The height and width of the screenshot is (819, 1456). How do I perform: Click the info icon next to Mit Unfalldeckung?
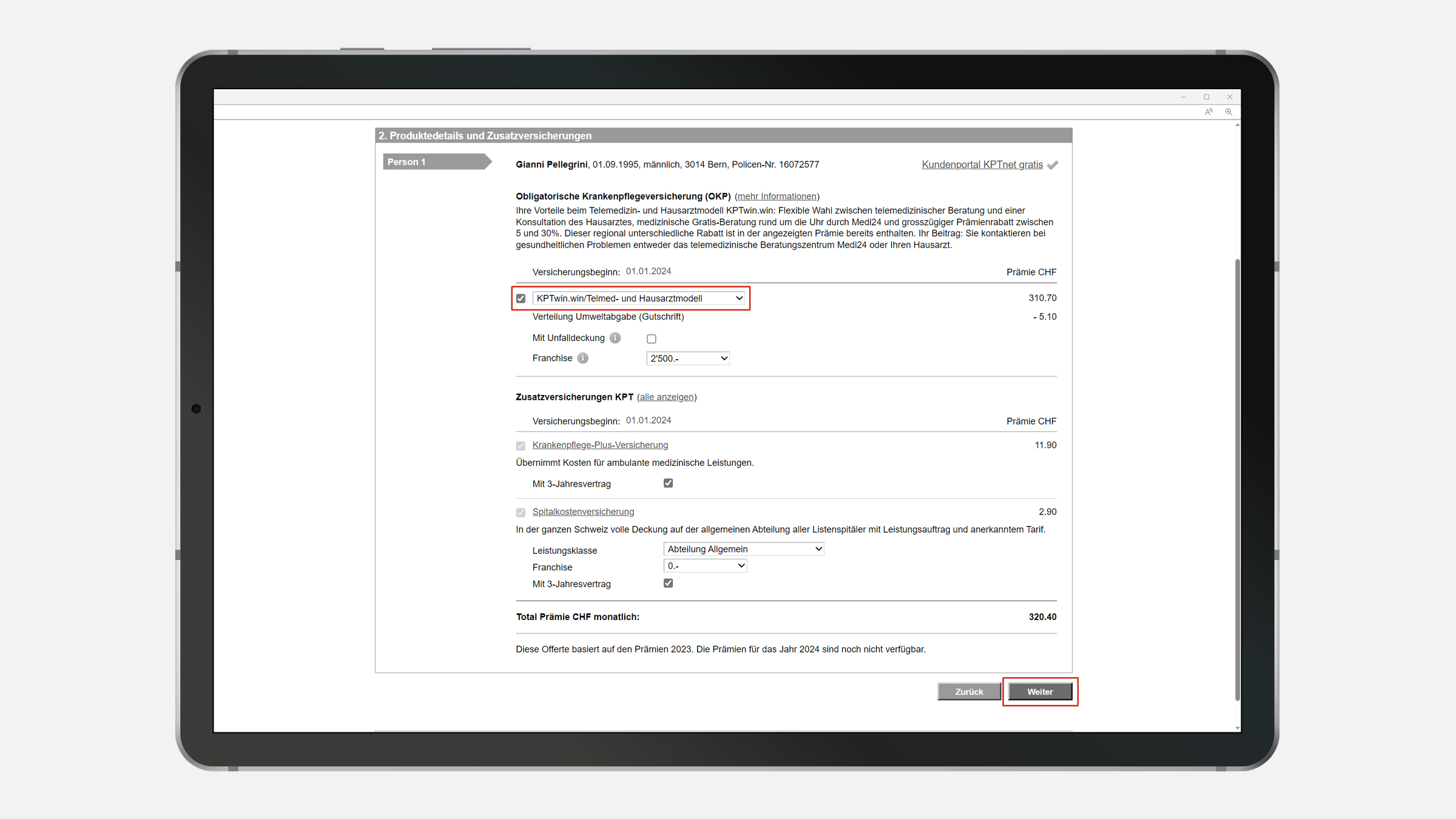click(615, 338)
